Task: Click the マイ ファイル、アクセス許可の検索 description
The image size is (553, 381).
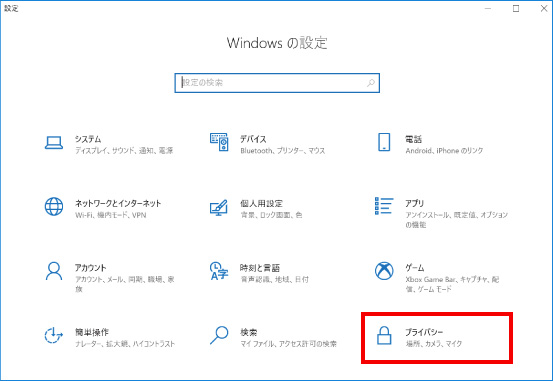Action: [x=288, y=344]
